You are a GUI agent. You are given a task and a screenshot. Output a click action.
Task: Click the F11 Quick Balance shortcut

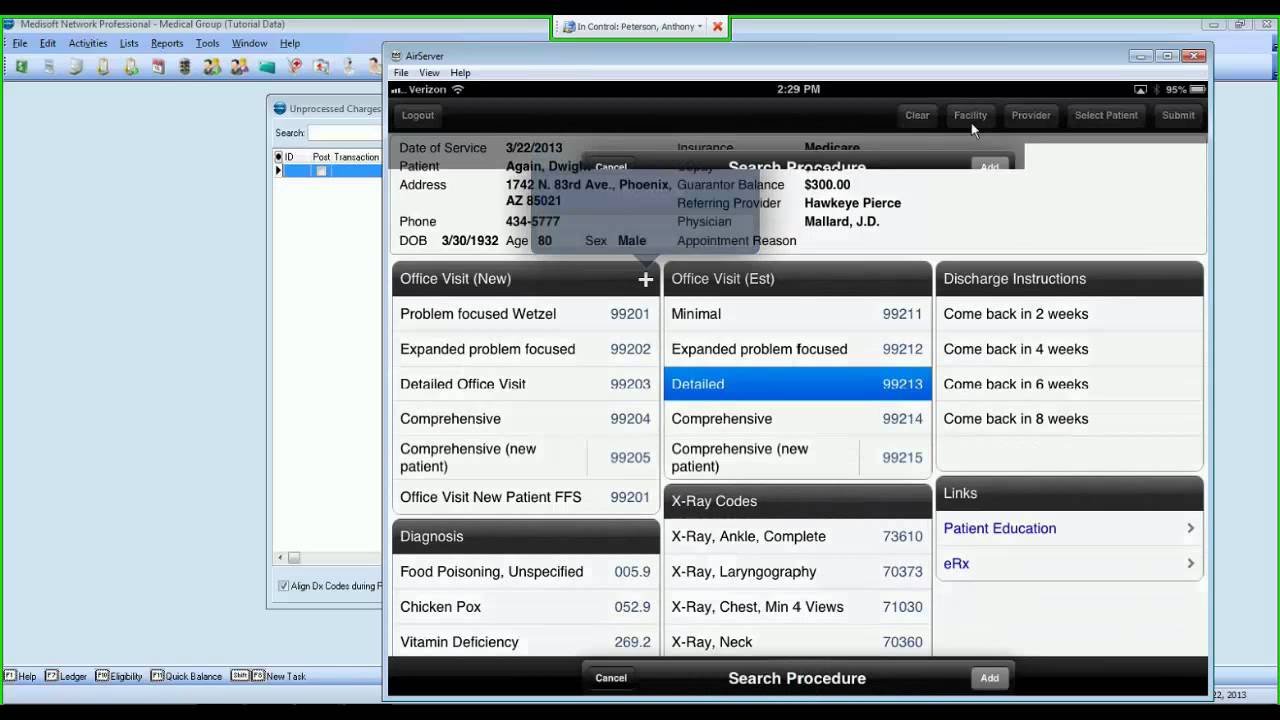[x=187, y=676]
